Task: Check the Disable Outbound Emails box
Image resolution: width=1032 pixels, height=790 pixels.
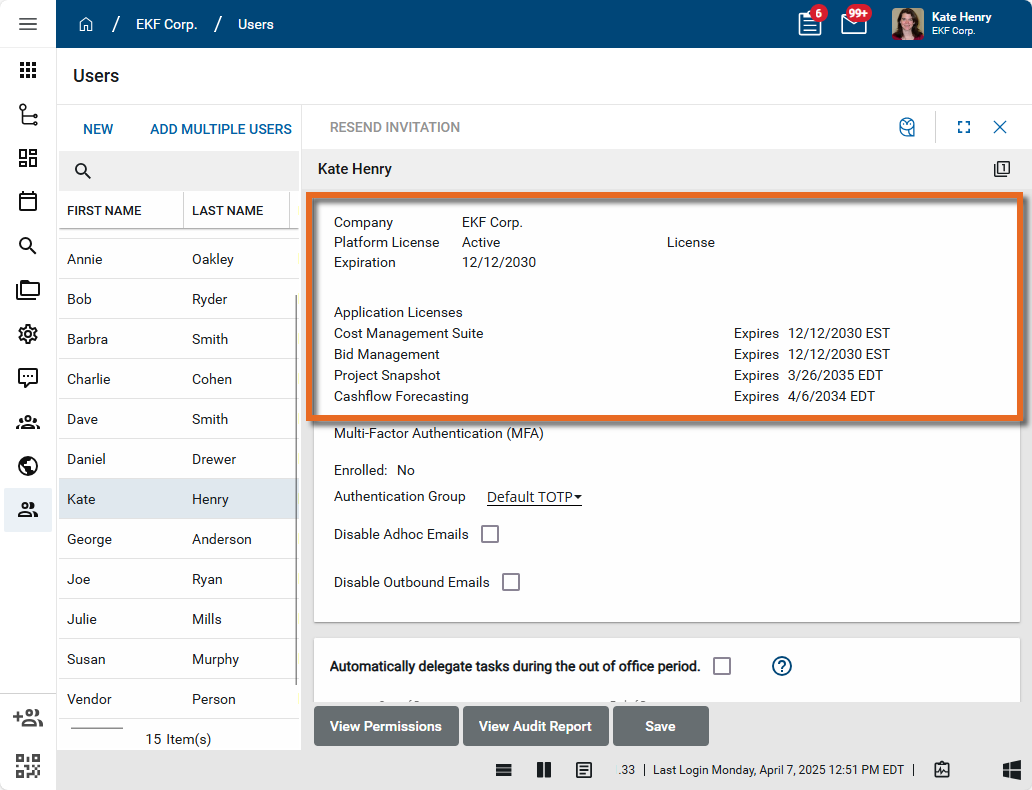Action: pyautogui.click(x=511, y=582)
